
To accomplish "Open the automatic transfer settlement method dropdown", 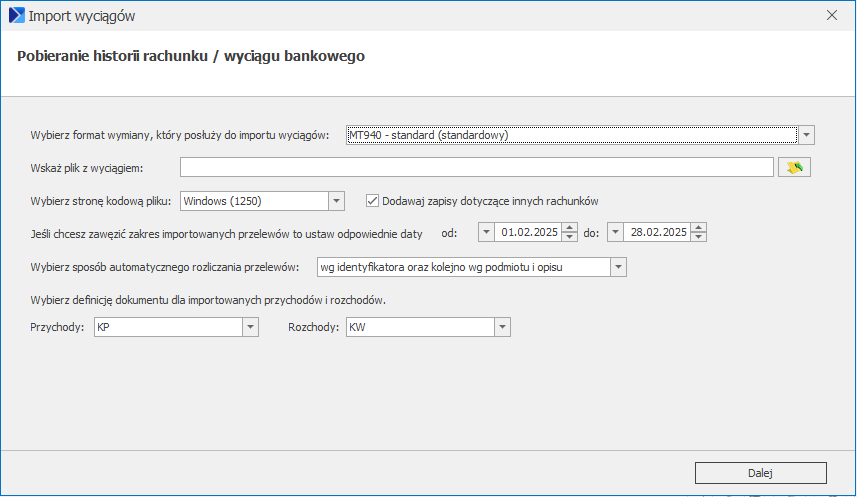I will coord(618,267).
